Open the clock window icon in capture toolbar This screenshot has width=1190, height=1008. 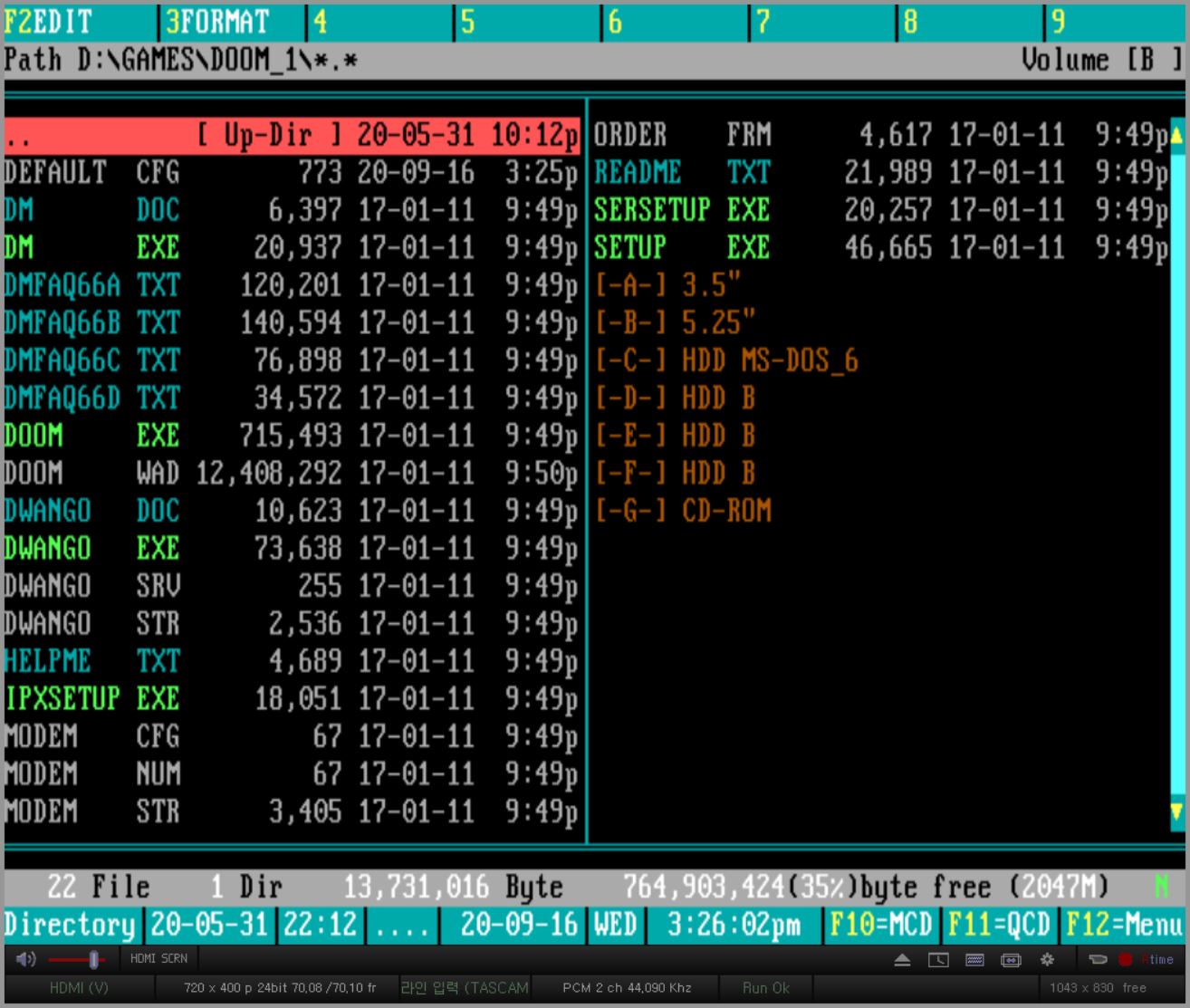tap(938, 960)
